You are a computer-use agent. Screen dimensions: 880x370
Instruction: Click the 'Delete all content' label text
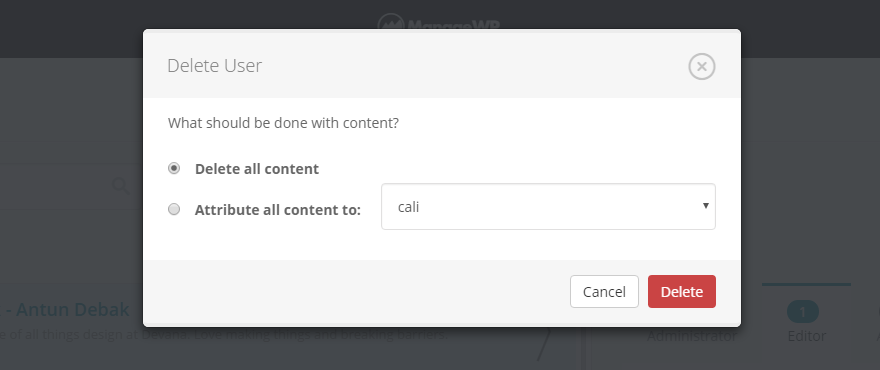[x=257, y=169]
